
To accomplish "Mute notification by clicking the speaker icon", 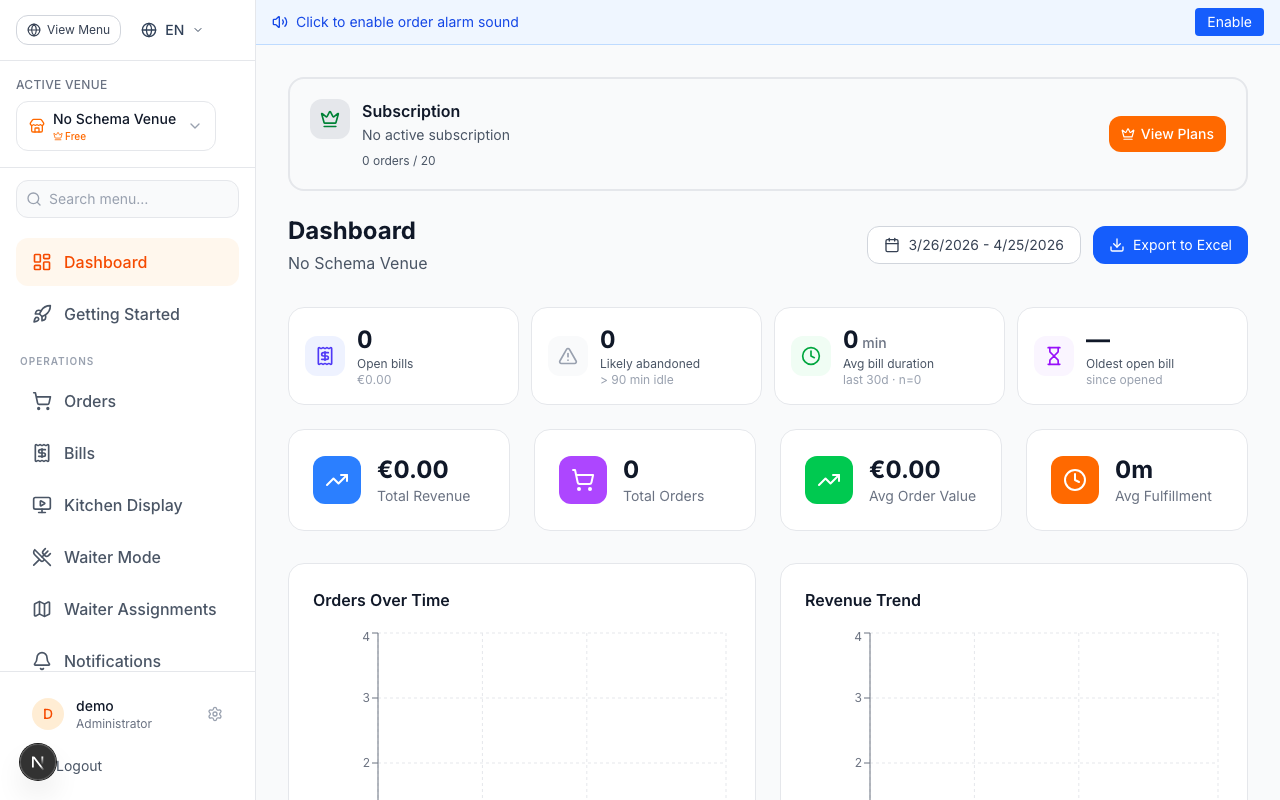I will (x=279, y=21).
